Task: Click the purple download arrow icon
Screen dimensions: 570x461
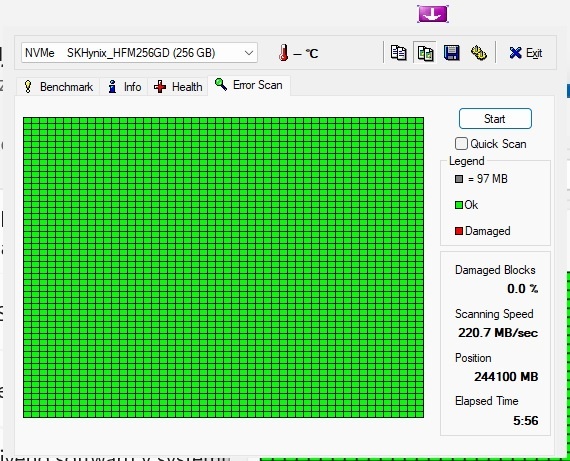Action: pos(433,14)
